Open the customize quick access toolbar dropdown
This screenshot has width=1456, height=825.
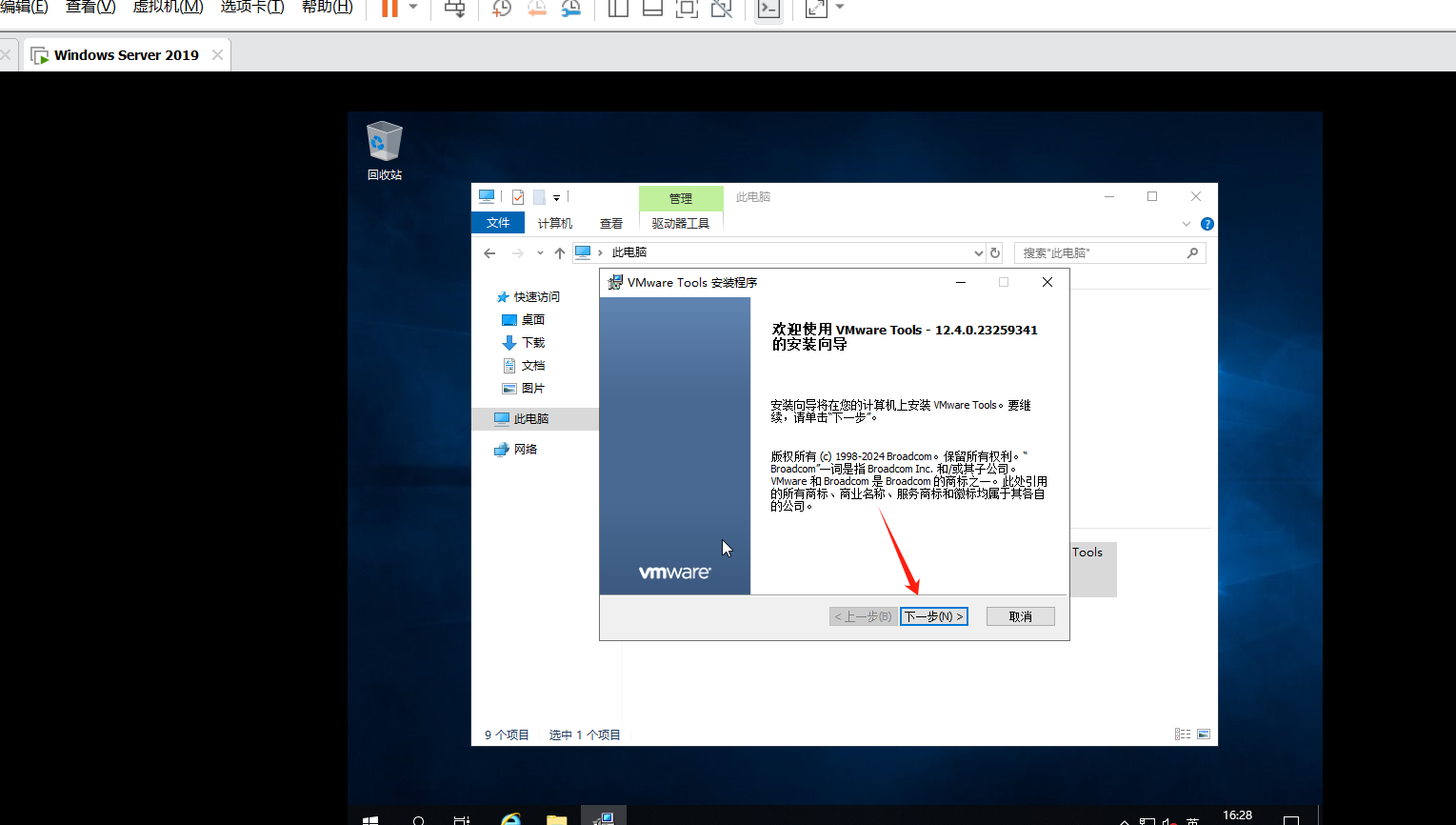tap(557, 198)
